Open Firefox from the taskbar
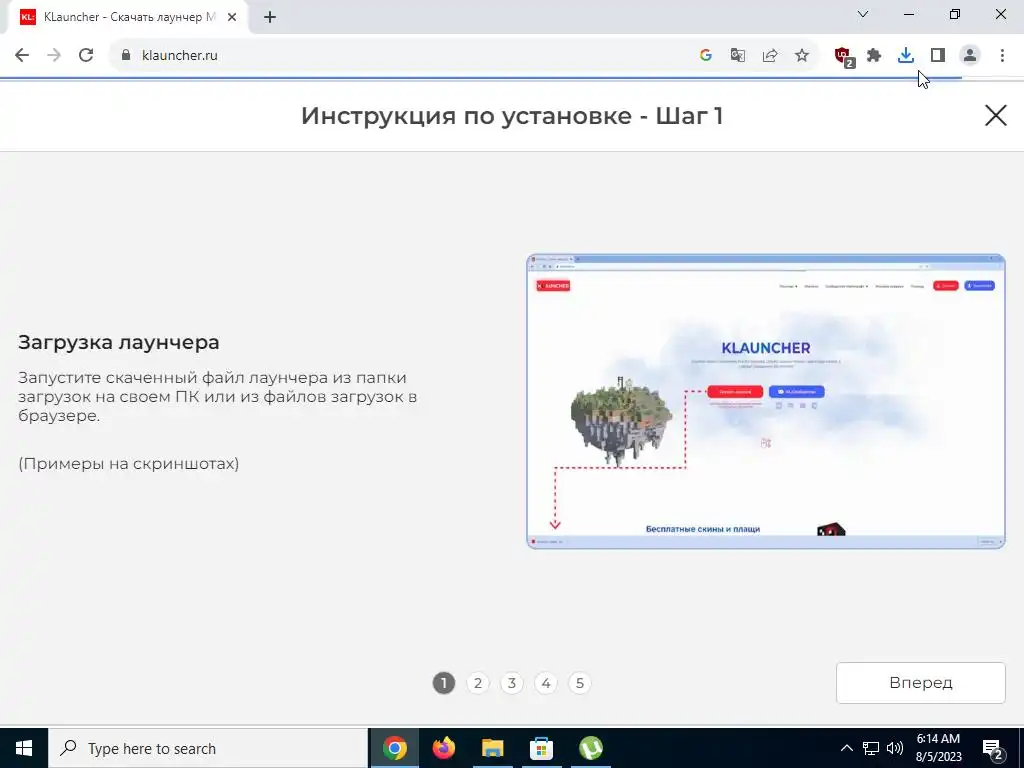The image size is (1024, 768). 443,748
